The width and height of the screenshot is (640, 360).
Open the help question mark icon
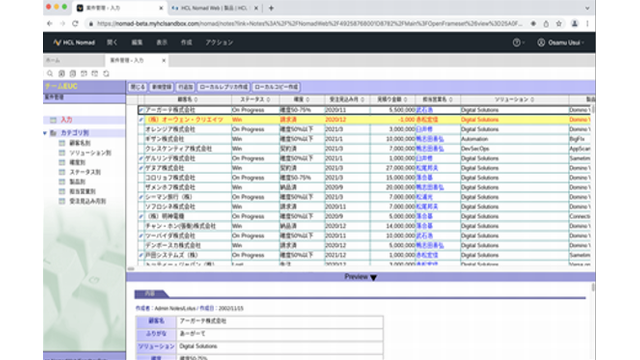(516, 42)
